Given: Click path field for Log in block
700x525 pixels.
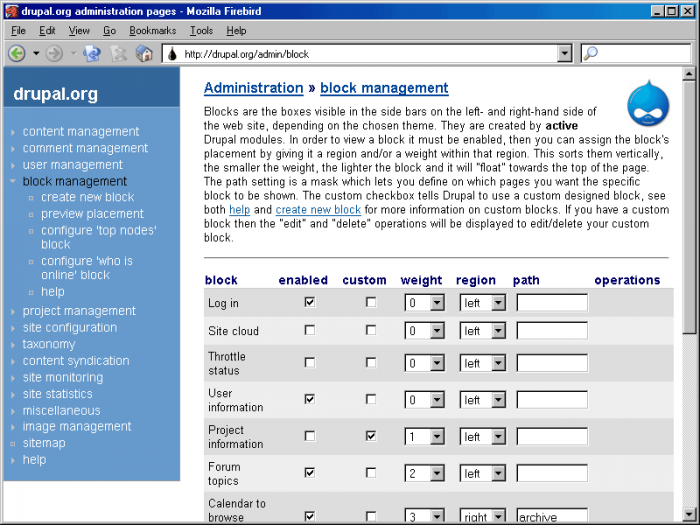Looking at the screenshot, I should [x=552, y=303].
